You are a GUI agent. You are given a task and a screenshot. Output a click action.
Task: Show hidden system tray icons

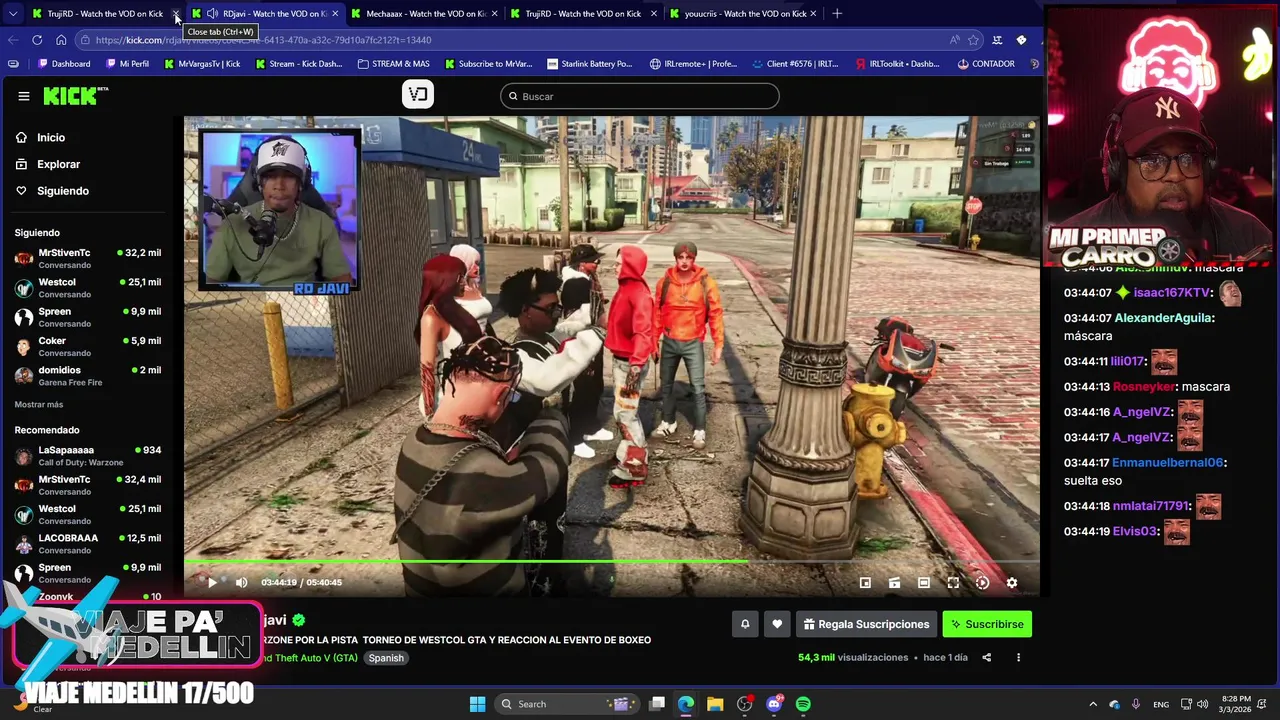[1093, 704]
